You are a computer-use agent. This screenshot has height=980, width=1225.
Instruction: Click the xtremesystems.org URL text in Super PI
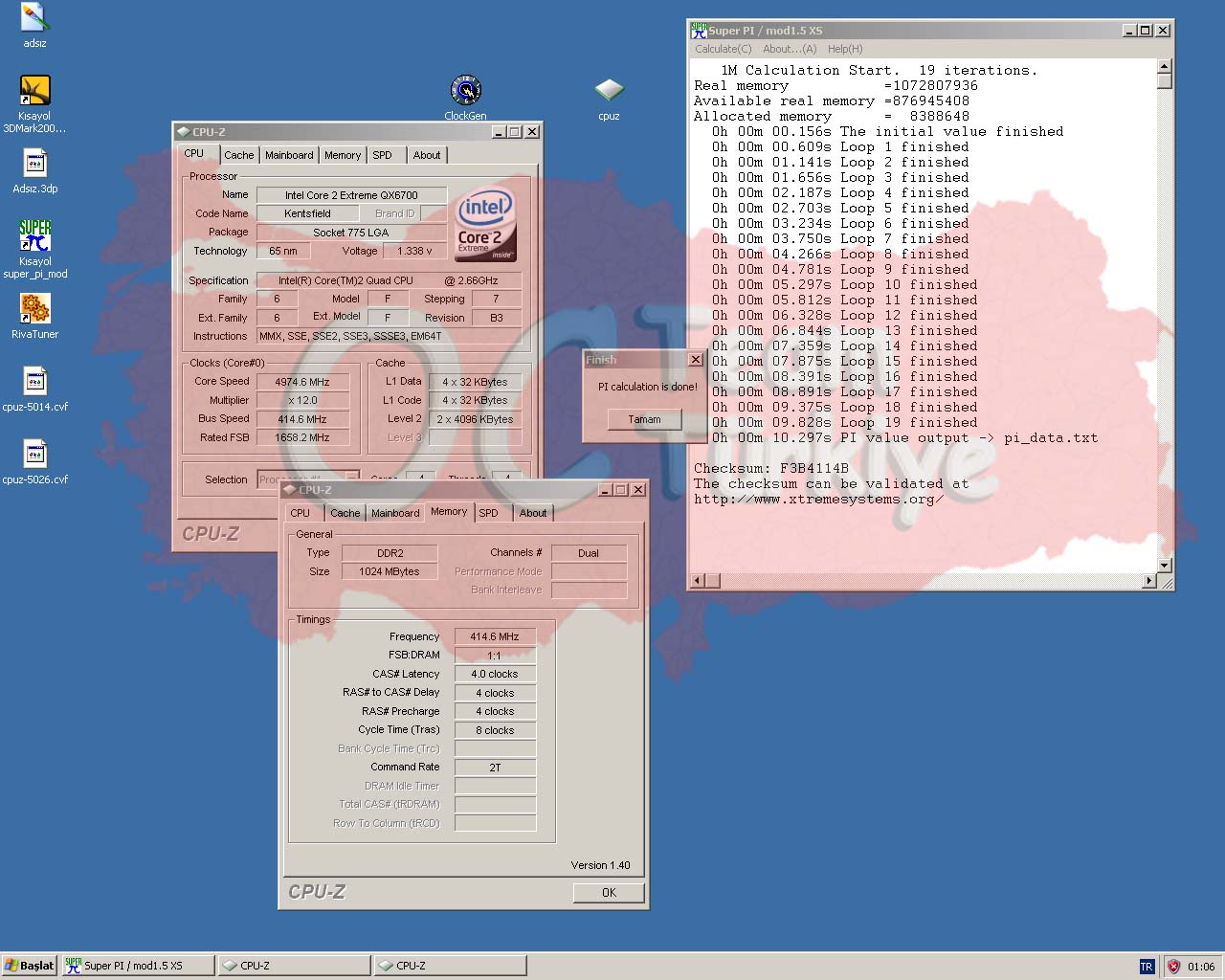819,500
